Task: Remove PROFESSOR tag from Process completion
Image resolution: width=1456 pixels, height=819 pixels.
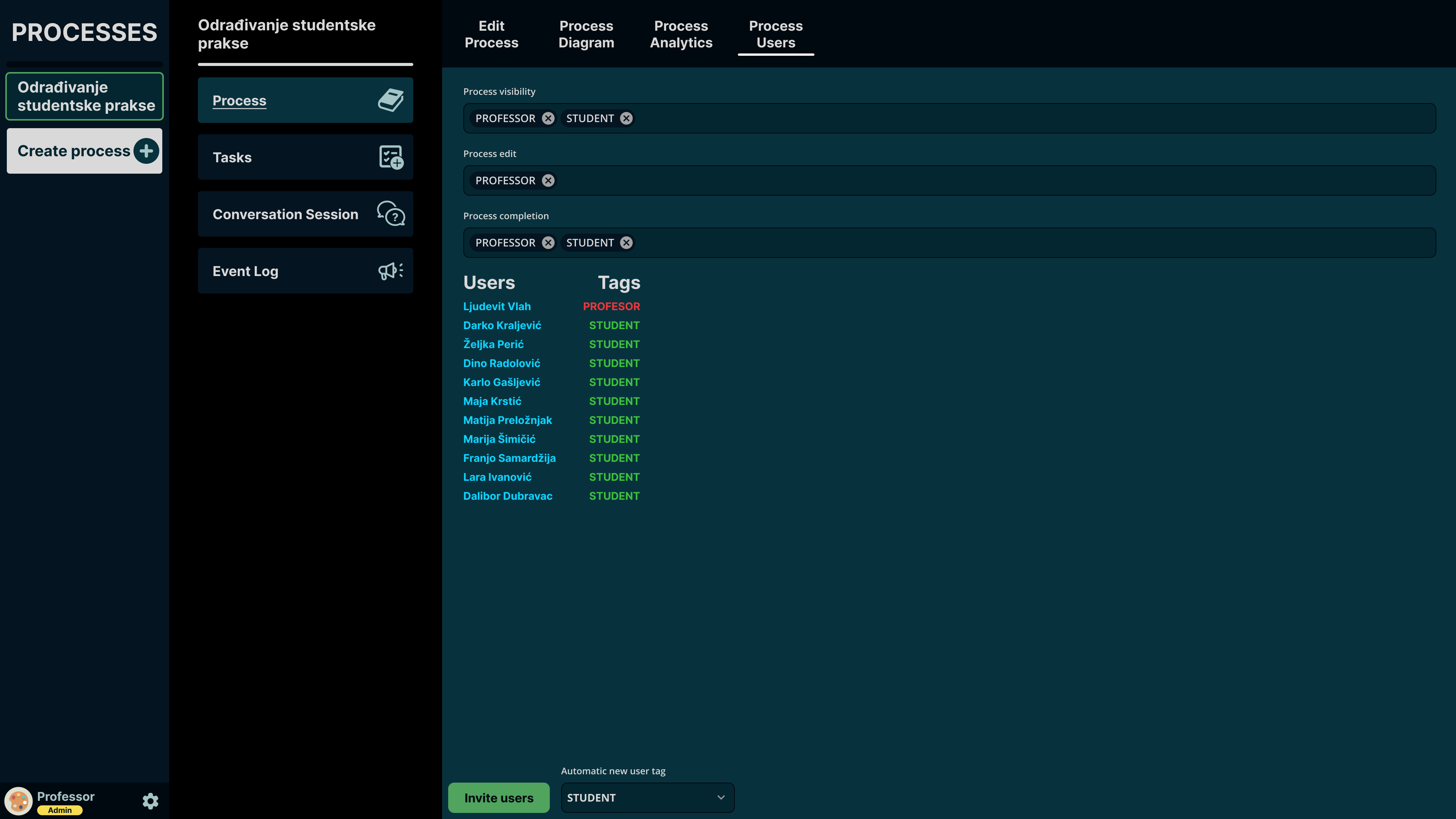Action: (x=548, y=243)
